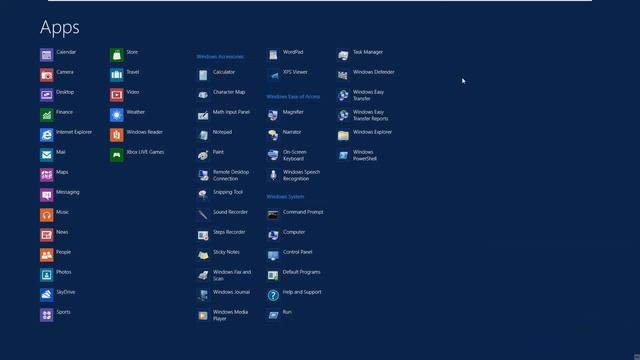Select the Windows Ease of Access header
The width and height of the screenshot is (640, 360).
[x=293, y=96]
